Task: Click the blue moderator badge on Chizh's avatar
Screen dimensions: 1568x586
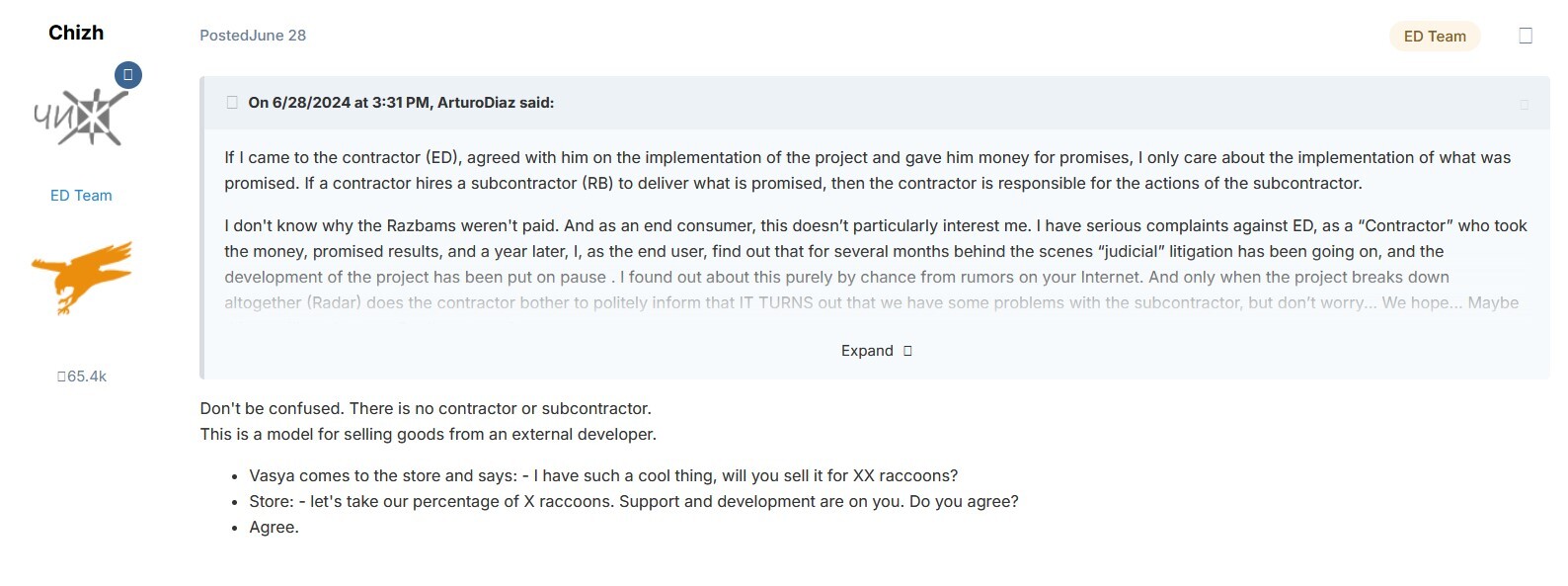Action: [x=128, y=75]
